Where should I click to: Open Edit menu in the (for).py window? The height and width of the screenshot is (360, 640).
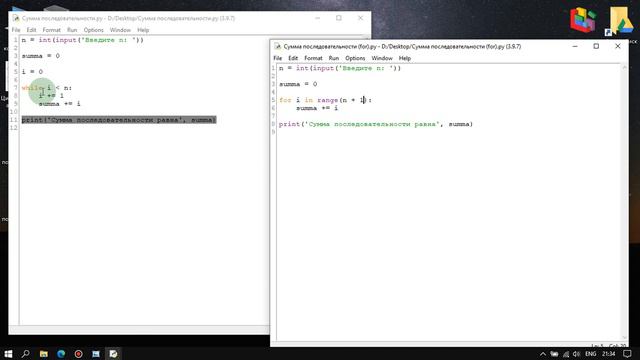click(293, 58)
